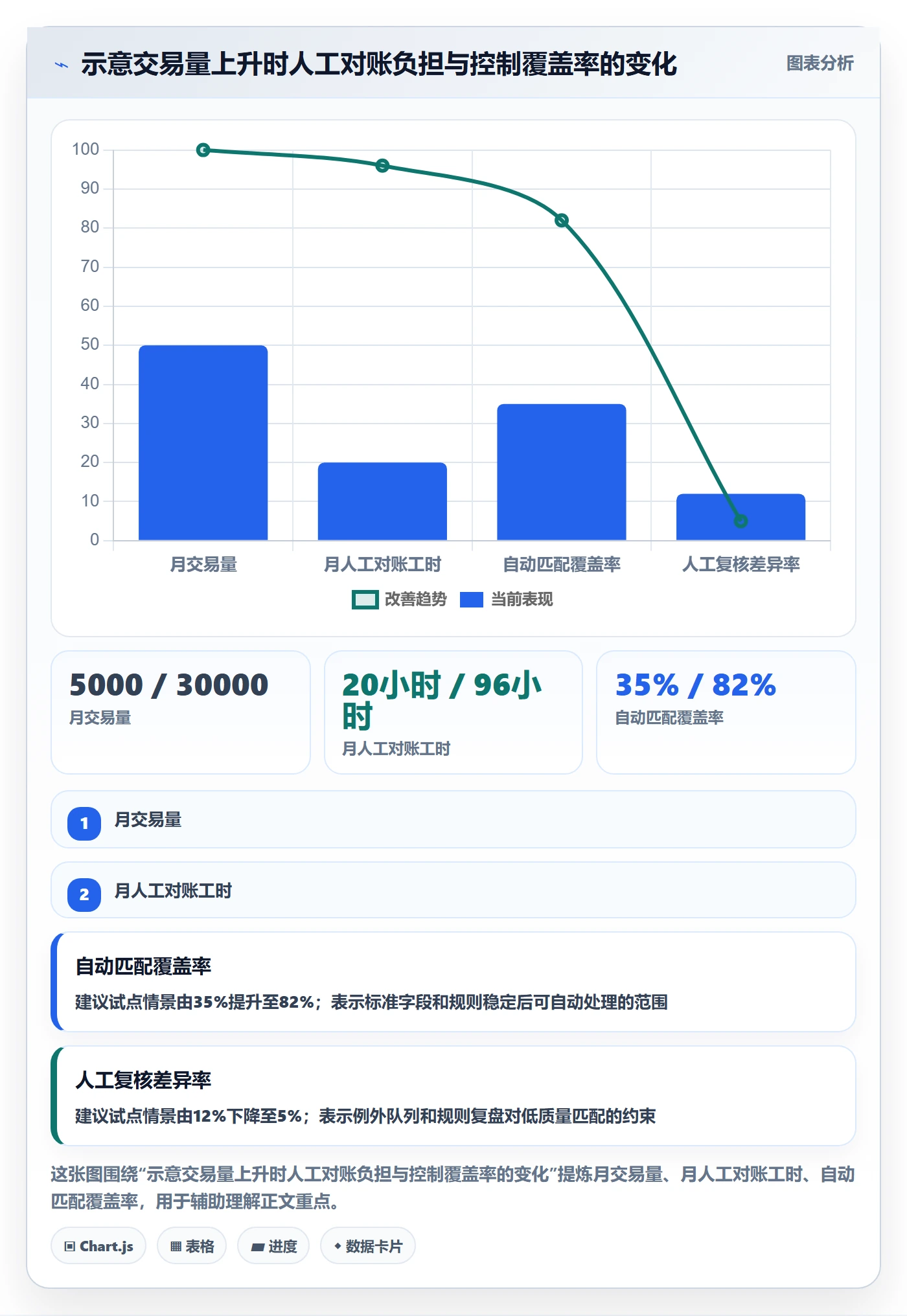Click the 数据卡片 tag
Image resolution: width=907 pixels, height=1316 pixels.
coord(368,1246)
